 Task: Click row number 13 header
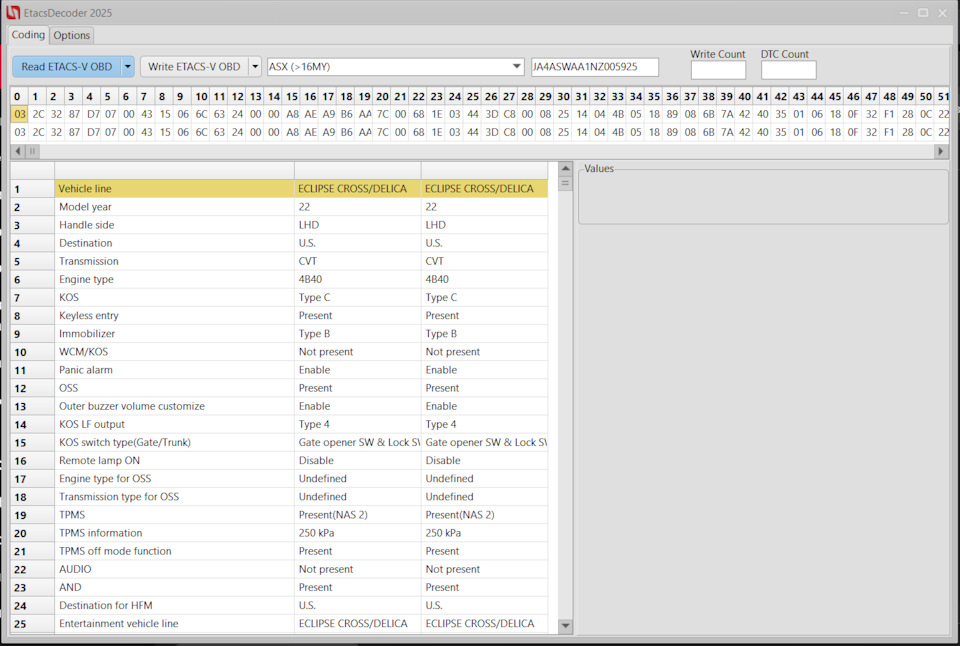pyautogui.click(x=32, y=406)
